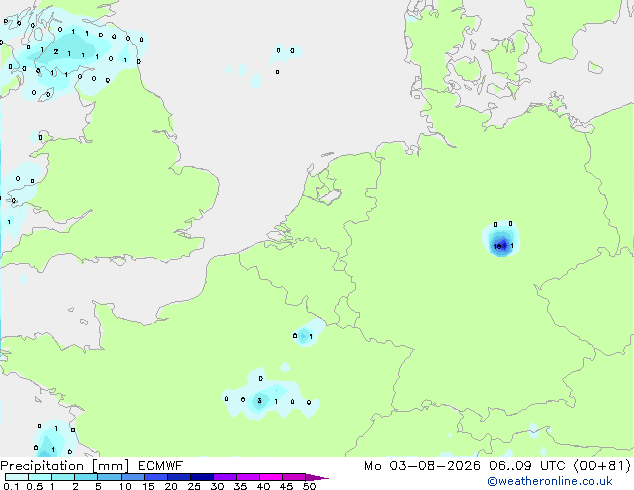This screenshot has width=634, height=490.
Task: Select the 30–35 mm purple legend swatch
Action: pyautogui.click(x=225, y=477)
